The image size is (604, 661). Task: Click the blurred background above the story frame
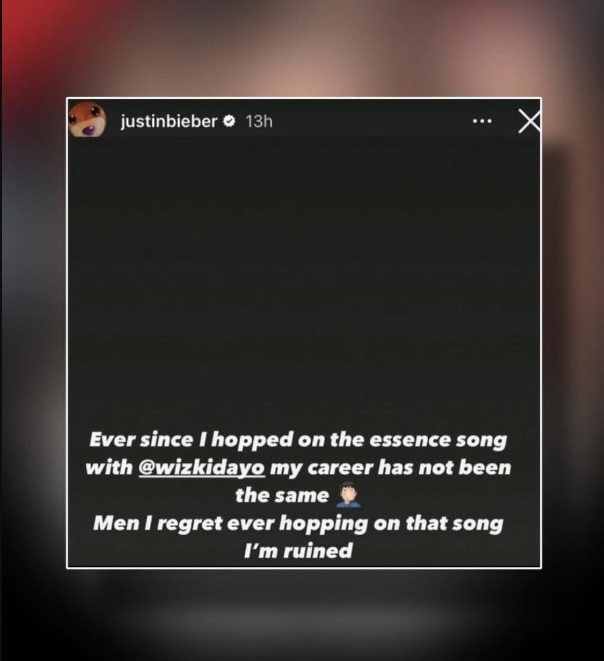point(302,47)
